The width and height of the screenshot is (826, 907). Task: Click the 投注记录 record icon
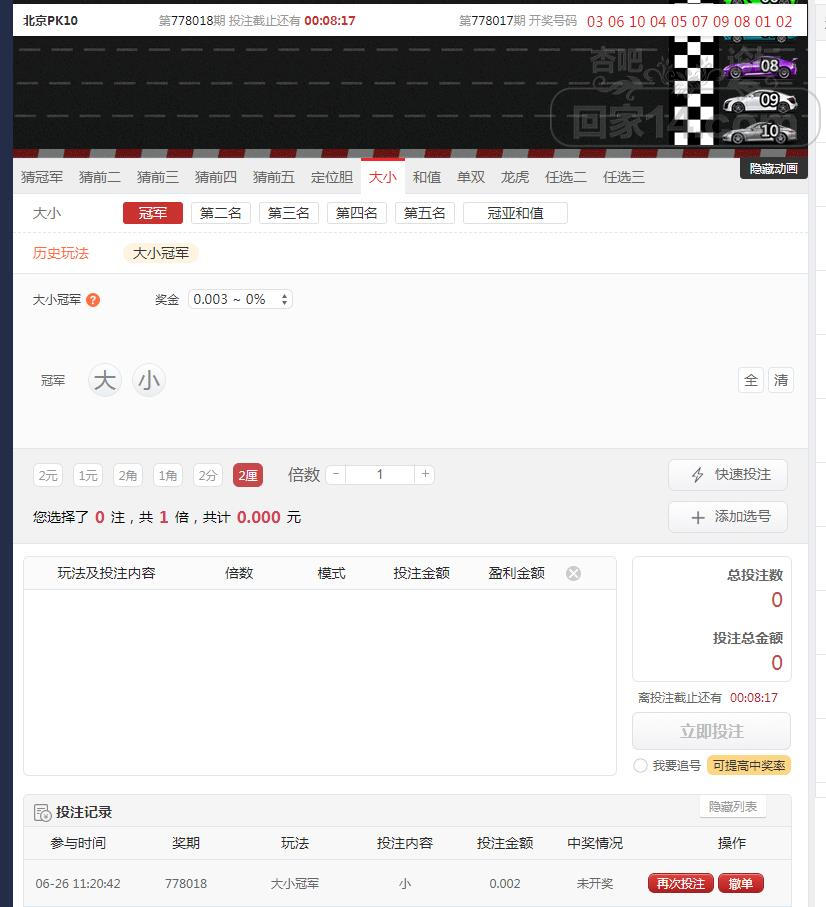(x=42, y=813)
